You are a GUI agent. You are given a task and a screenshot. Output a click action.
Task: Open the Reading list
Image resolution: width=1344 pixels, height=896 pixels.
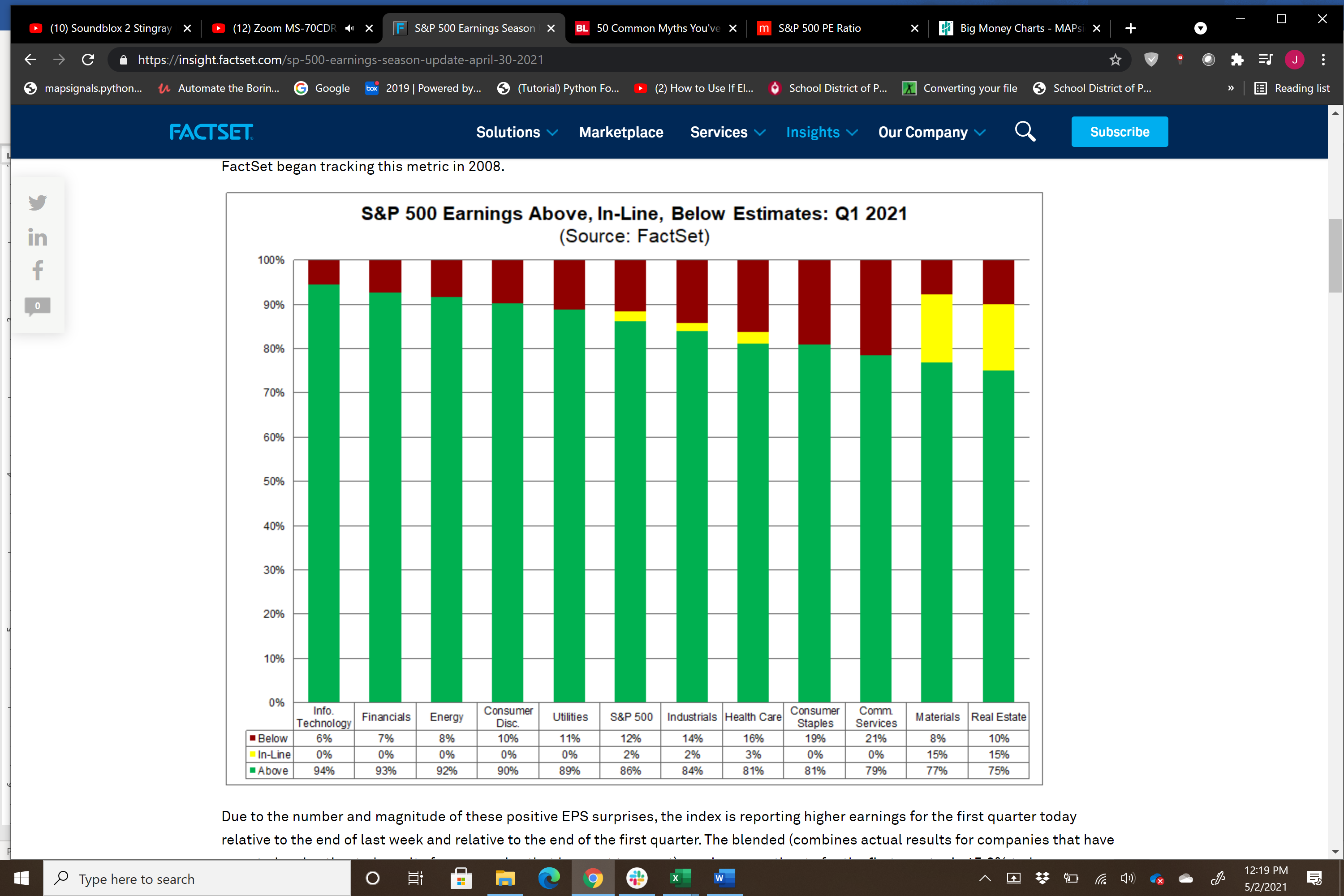click(1292, 88)
